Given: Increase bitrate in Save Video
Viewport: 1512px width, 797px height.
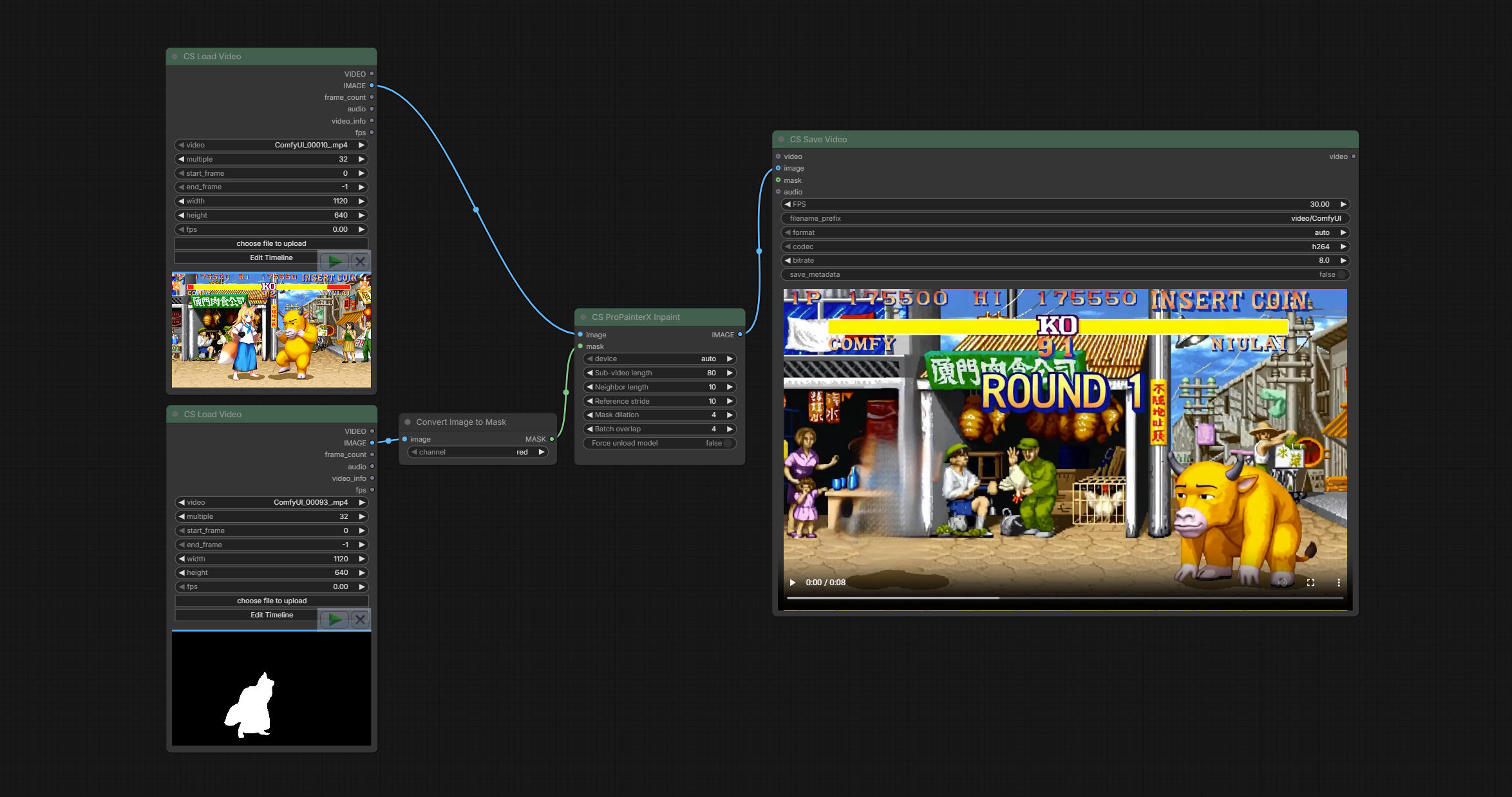Looking at the screenshot, I should click(1343, 260).
